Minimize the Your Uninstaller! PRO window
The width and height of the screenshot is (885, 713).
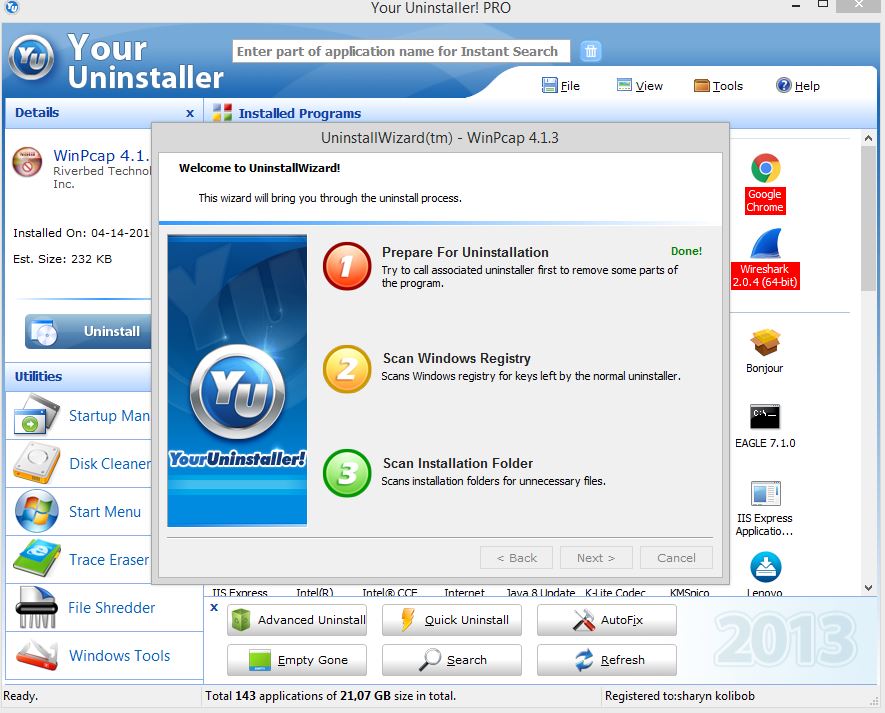coord(796,6)
